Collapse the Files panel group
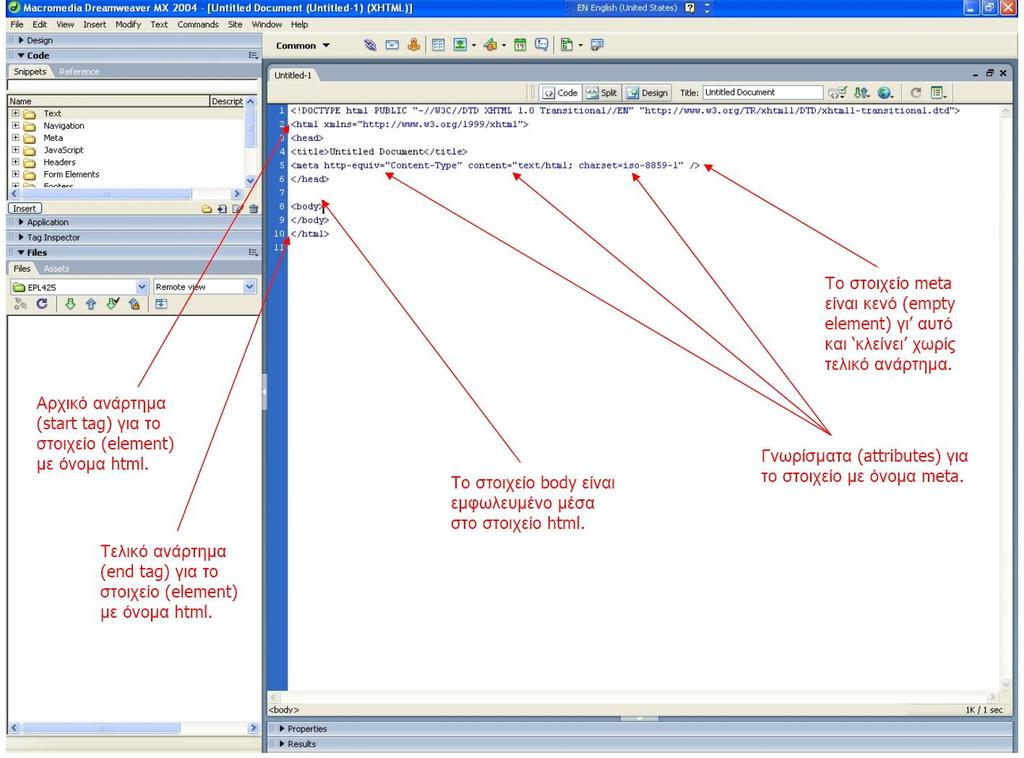The height and width of the screenshot is (758, 1024). (22, 253)
